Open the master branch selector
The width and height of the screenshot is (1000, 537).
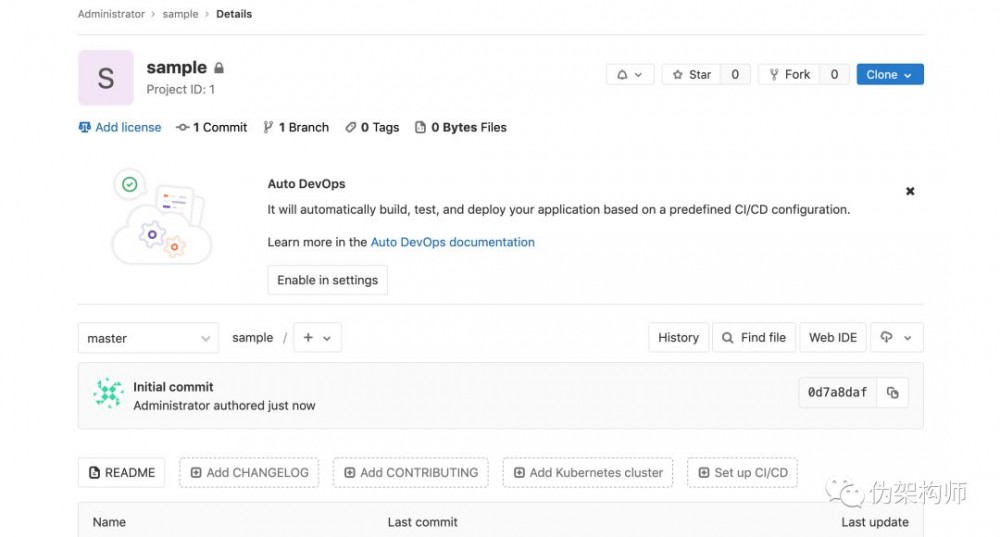pos(148,338)
